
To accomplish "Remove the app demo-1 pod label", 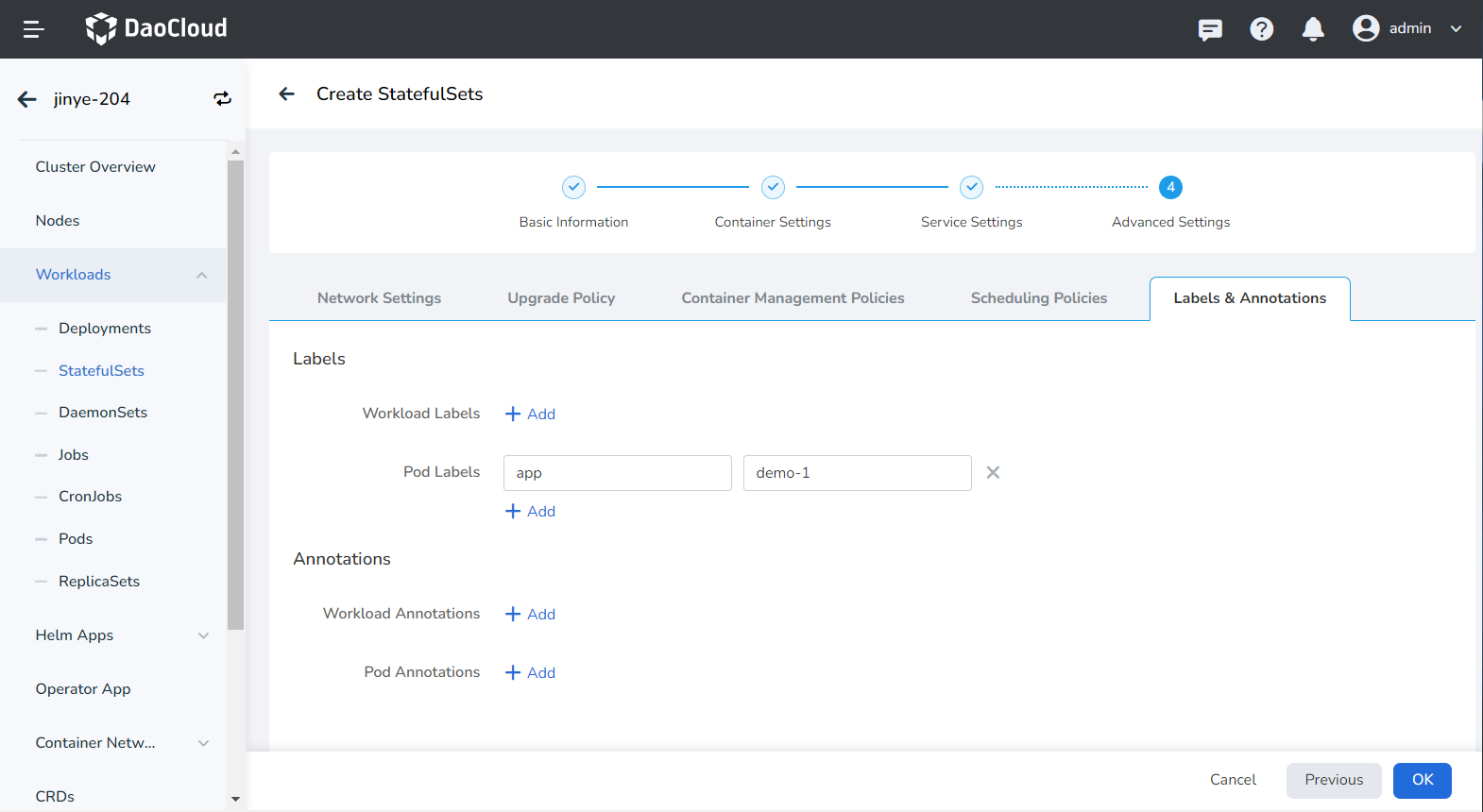I will pos(993,473).
